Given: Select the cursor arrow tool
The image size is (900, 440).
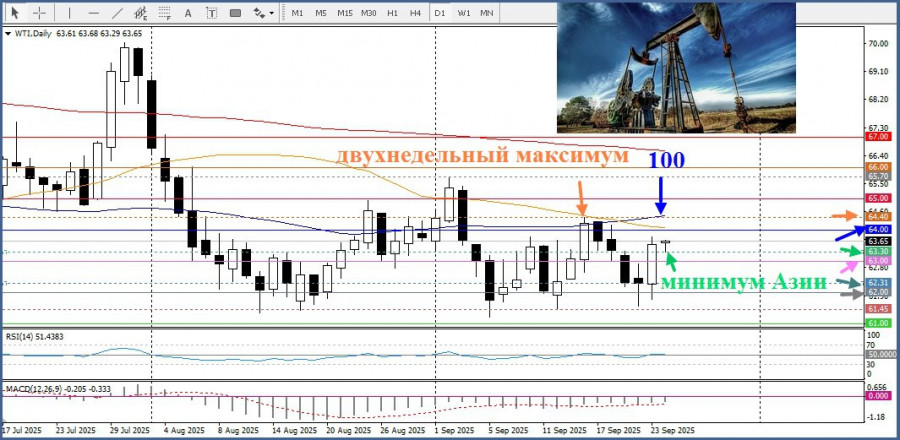Looking at the screenshot, I should [x=14, y=13].
